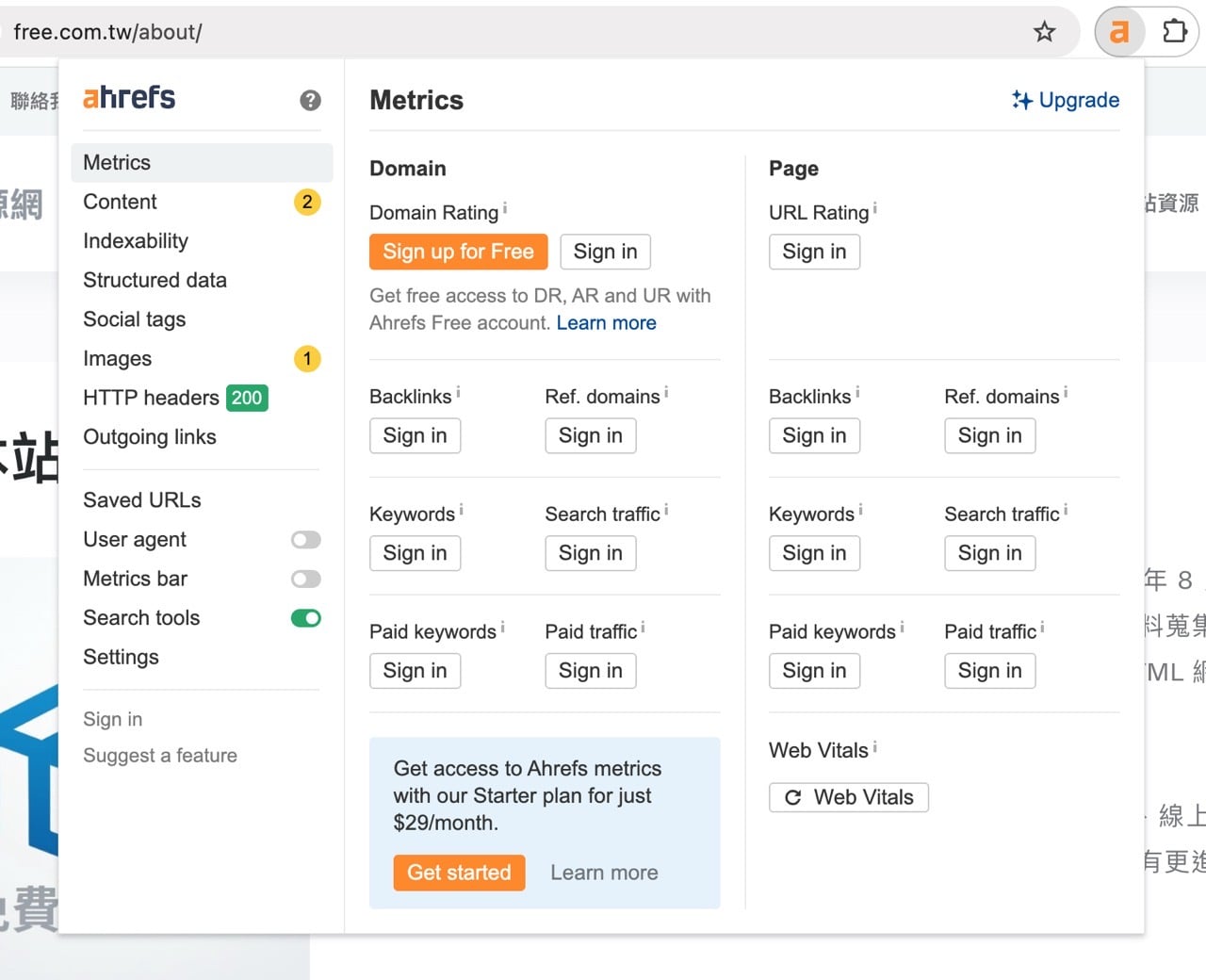Disable the Search tools switch

[x=306, y=618]
